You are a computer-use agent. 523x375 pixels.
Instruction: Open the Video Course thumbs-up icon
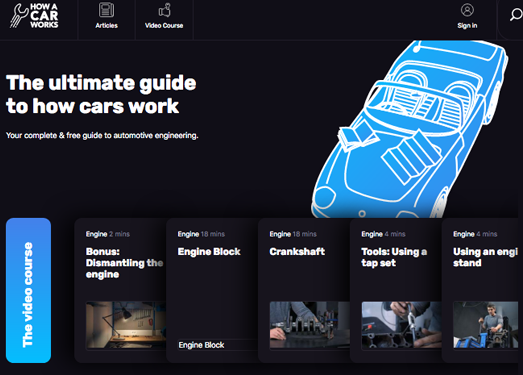click(x=164, y=10)
